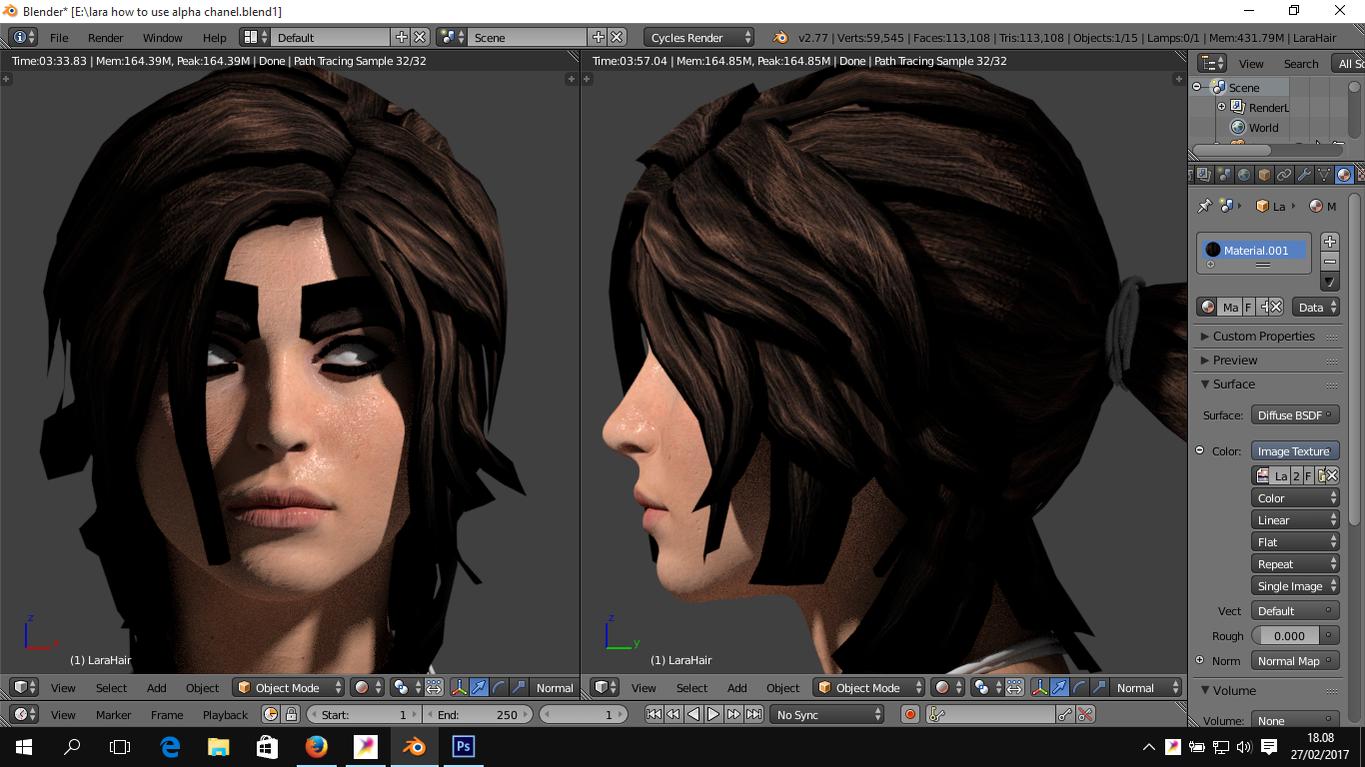Open the Render Layers properties tab icon

(1204, 175)
